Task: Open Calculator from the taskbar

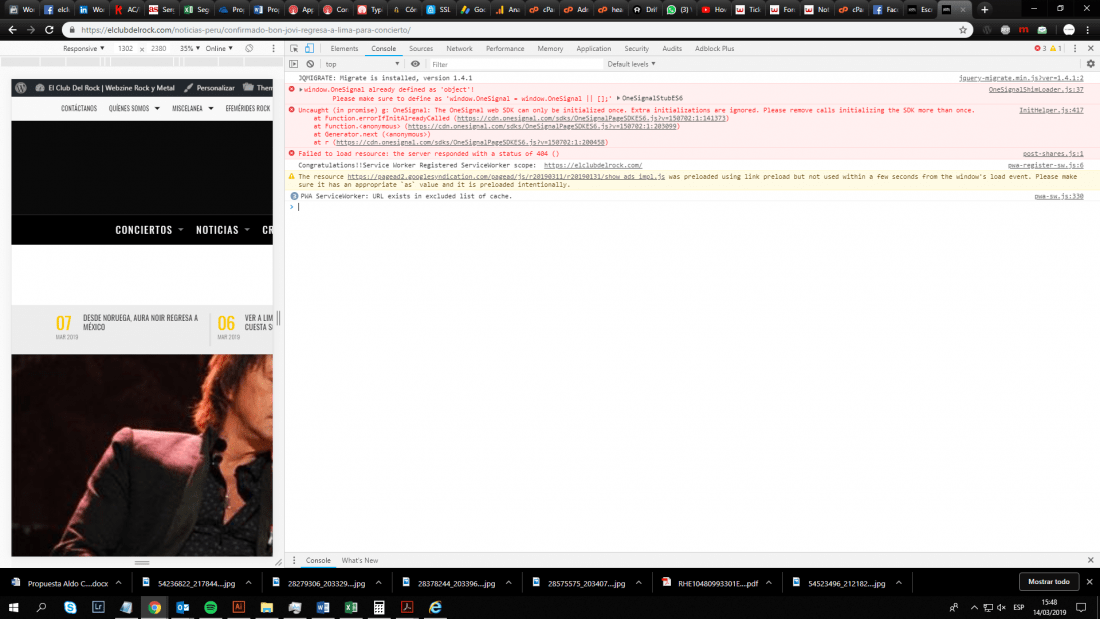Action: click(x=379, y=607)
